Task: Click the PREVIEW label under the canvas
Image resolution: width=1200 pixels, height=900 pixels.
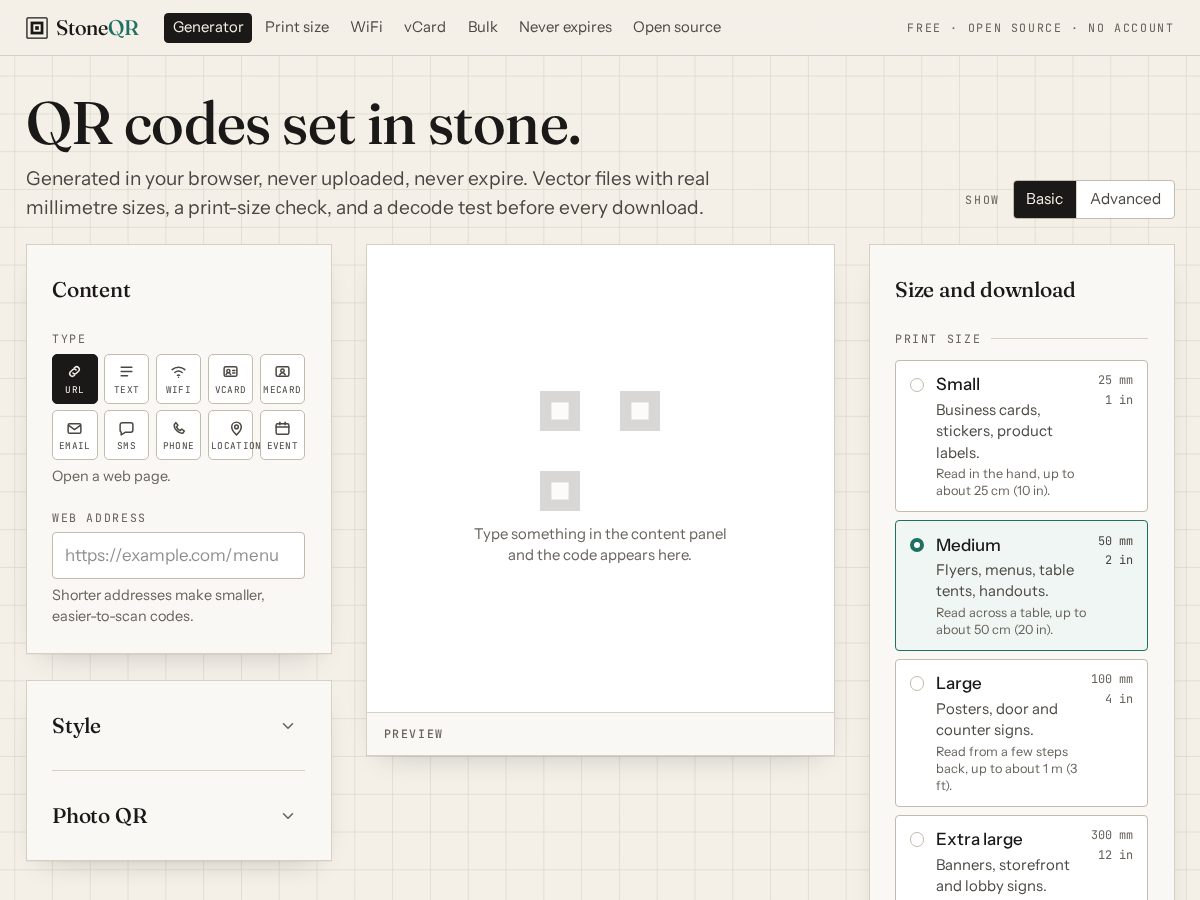Action: coord(414,734)
